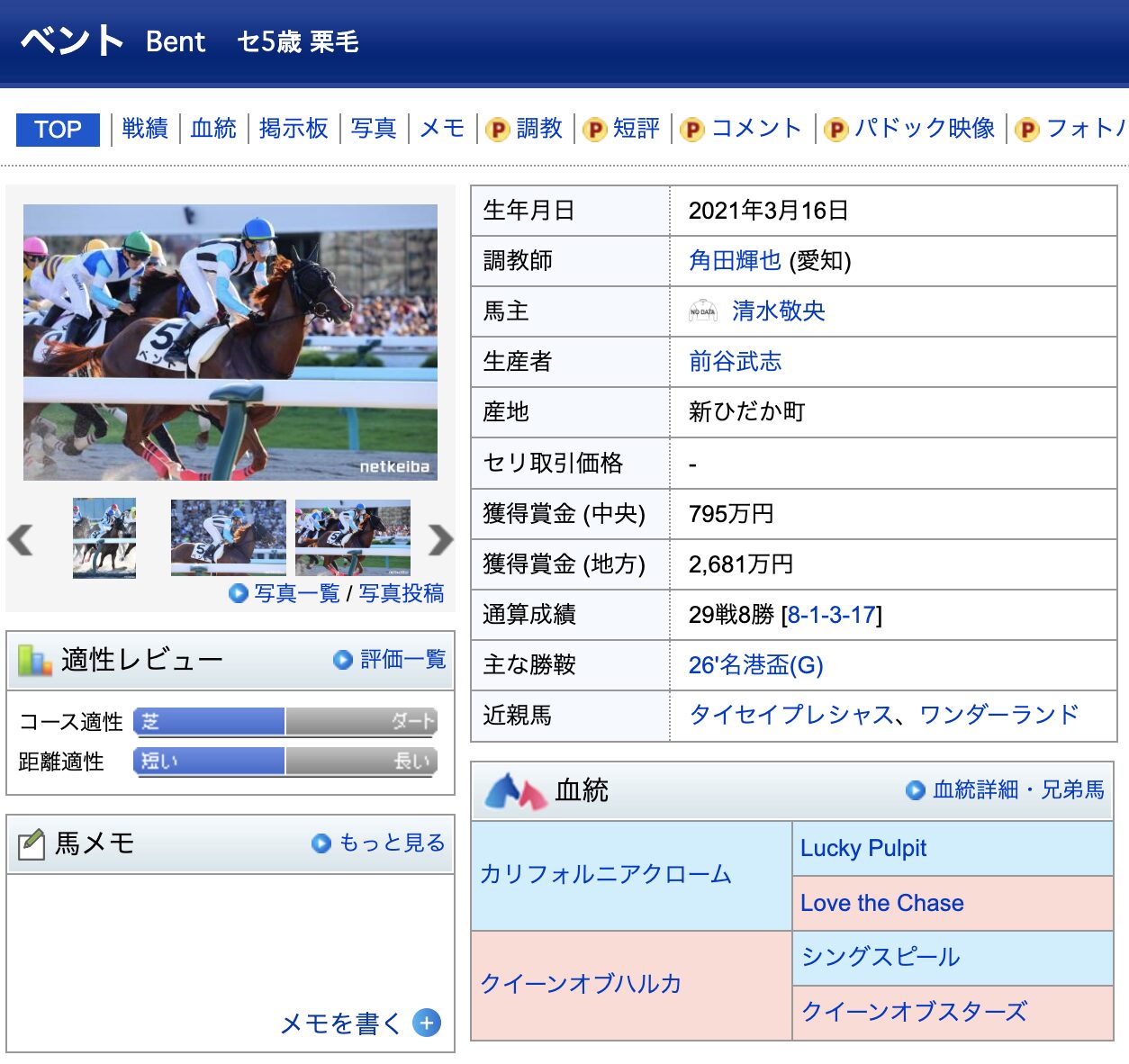Click the premium P icon beside コメント

click(x=691, y=130)
